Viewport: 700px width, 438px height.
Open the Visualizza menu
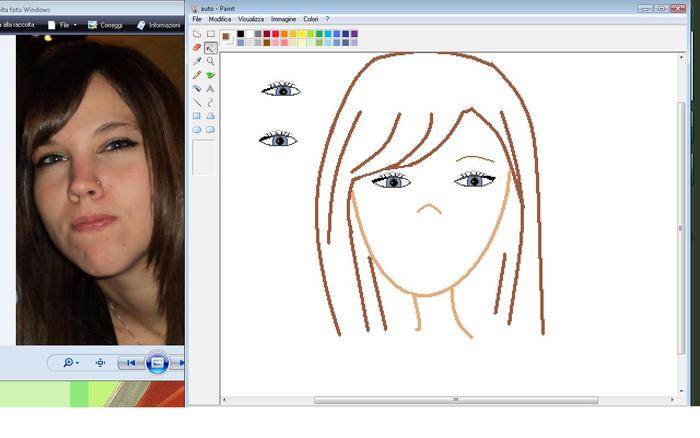pos(251,19)
